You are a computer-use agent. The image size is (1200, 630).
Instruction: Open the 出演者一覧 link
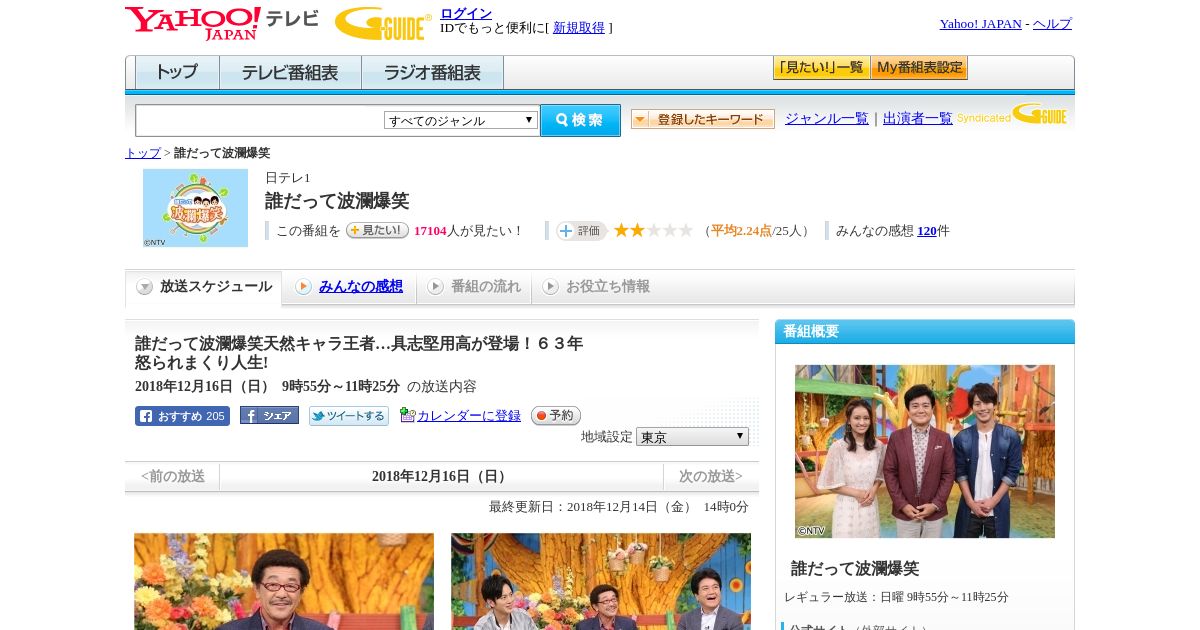917,118
